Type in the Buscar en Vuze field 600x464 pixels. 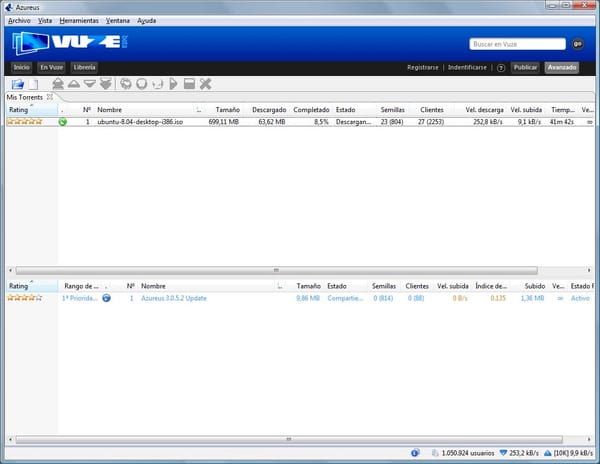517,44
